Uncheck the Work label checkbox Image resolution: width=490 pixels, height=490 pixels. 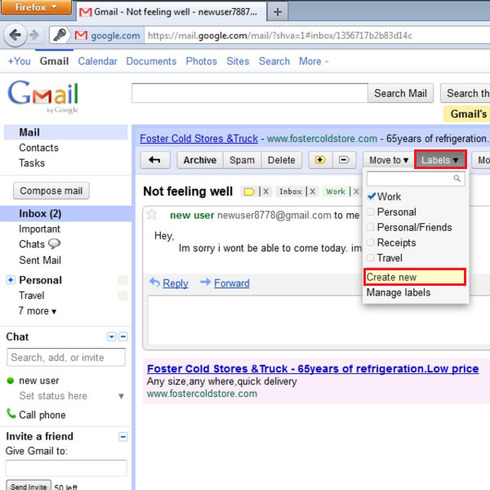[371, 196]
